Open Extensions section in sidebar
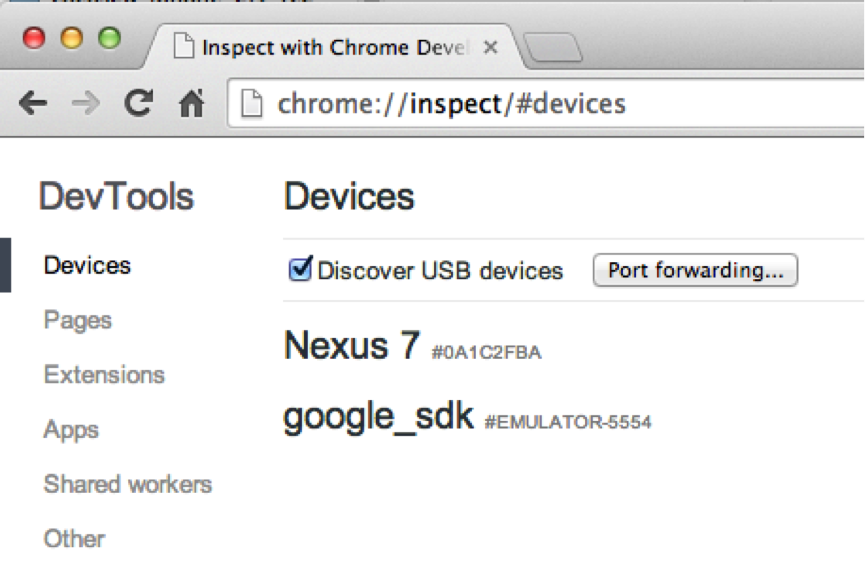 tap(104, 374)
